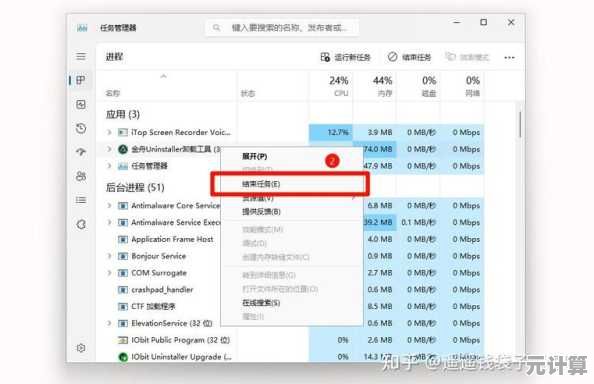
Task: Select the 0.1 MB/秒 disk cell
Action: pyautogui.click(x=419, y=222)
